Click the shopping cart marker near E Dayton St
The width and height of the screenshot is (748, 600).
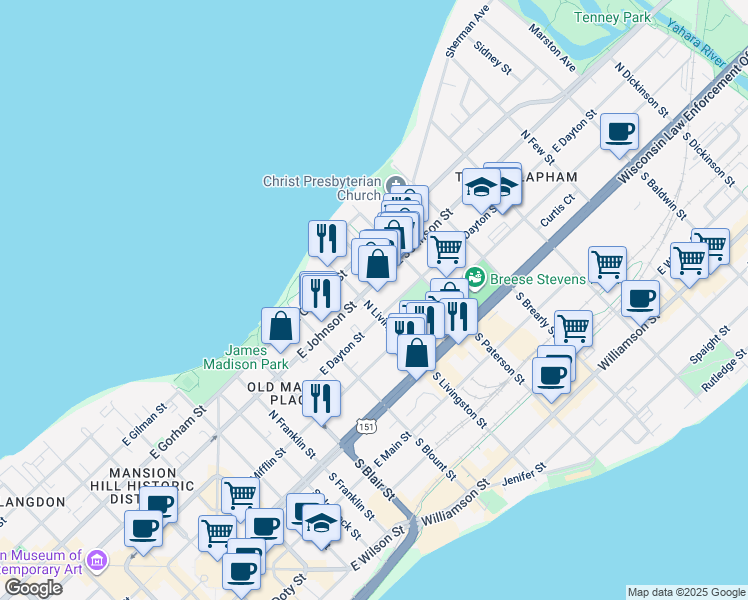[446, 248]
